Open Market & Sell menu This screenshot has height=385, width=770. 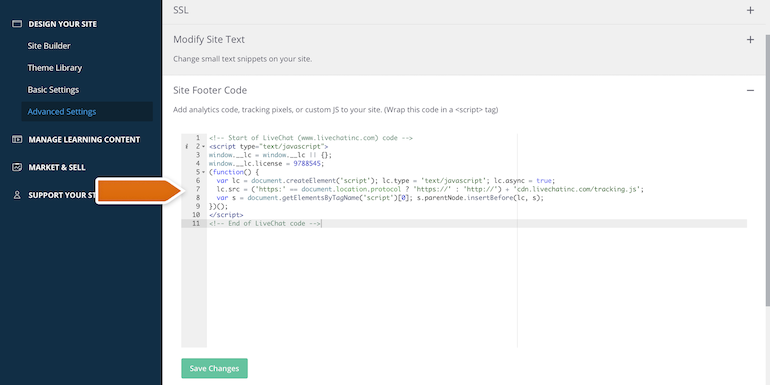tap(56, 167)
